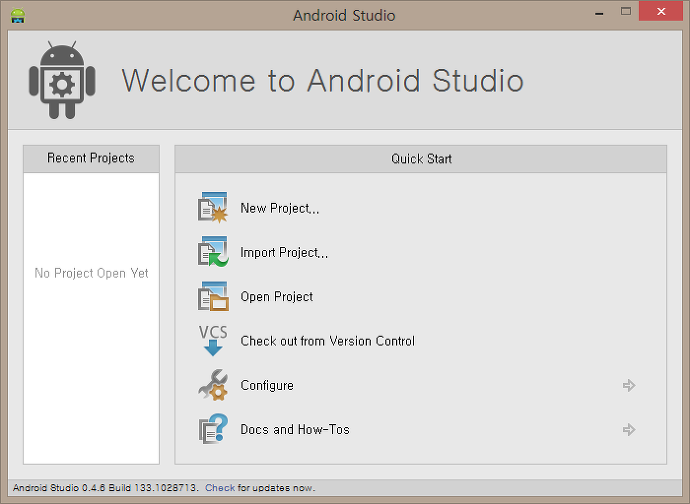This screenshot has width=690, height=504.
Task: Click the Android robot logo in the welcome header
Action: coord(62,80)
